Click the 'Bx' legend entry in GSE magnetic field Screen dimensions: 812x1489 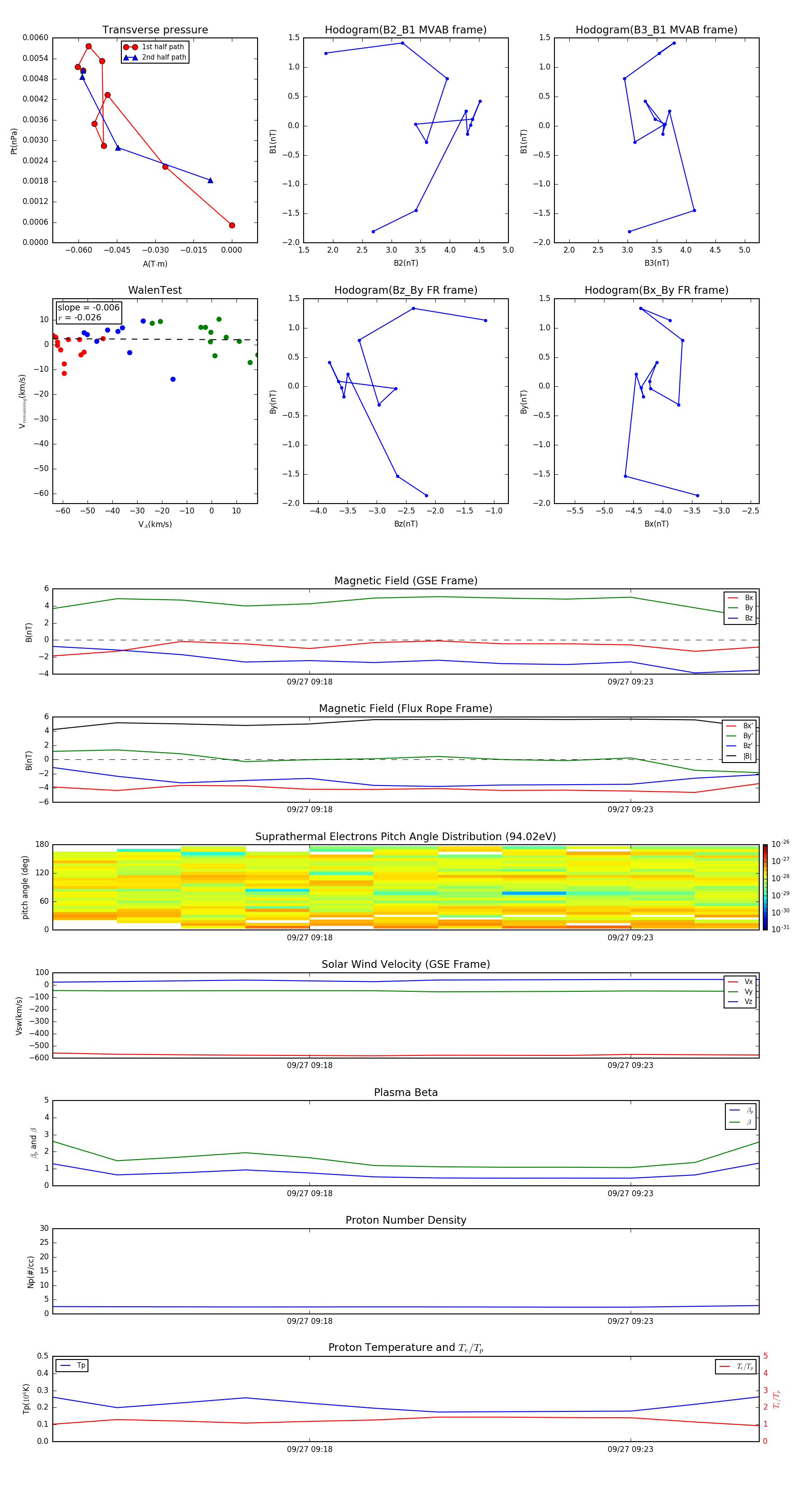click(x=740, y=598)
